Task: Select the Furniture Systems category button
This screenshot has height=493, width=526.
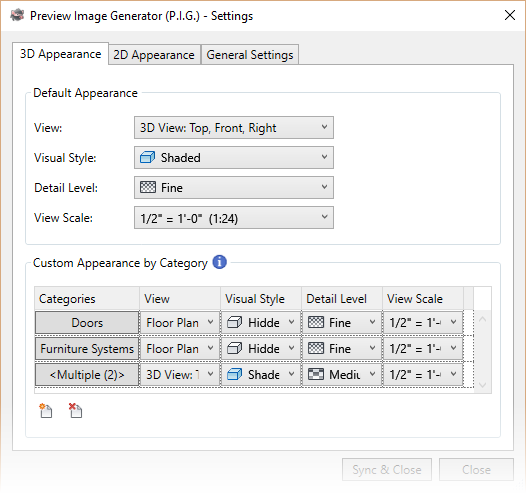Action: 87,348
